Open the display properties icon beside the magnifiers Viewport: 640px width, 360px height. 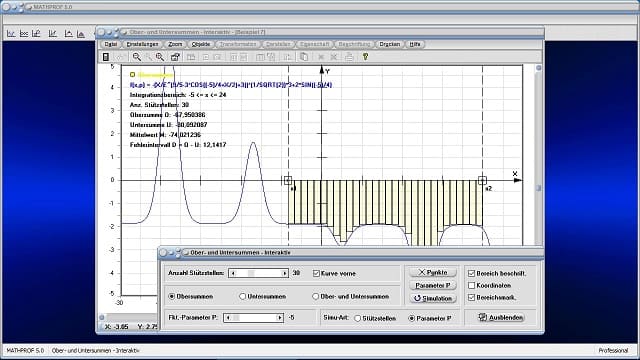[x=175, y=57]
